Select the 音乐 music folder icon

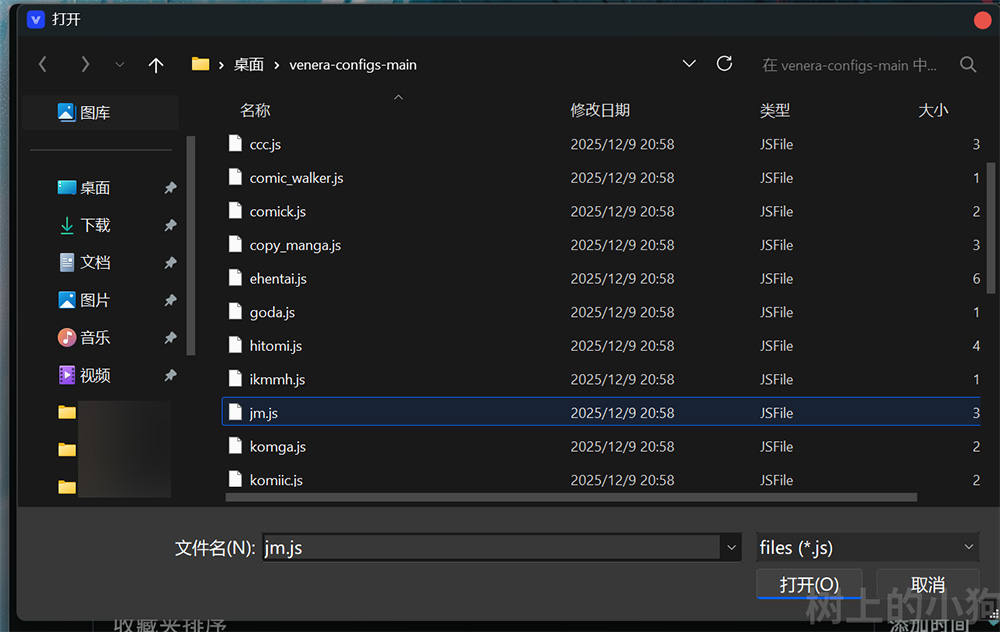67,338
